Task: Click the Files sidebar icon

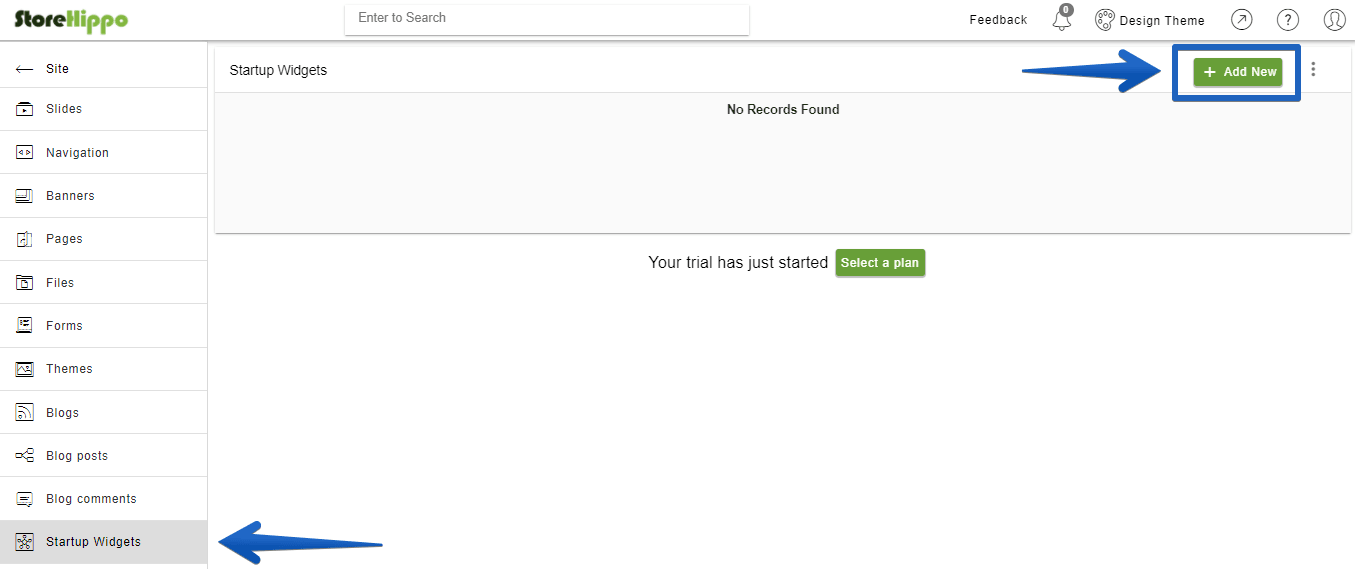Action: (x=25, y=283)
